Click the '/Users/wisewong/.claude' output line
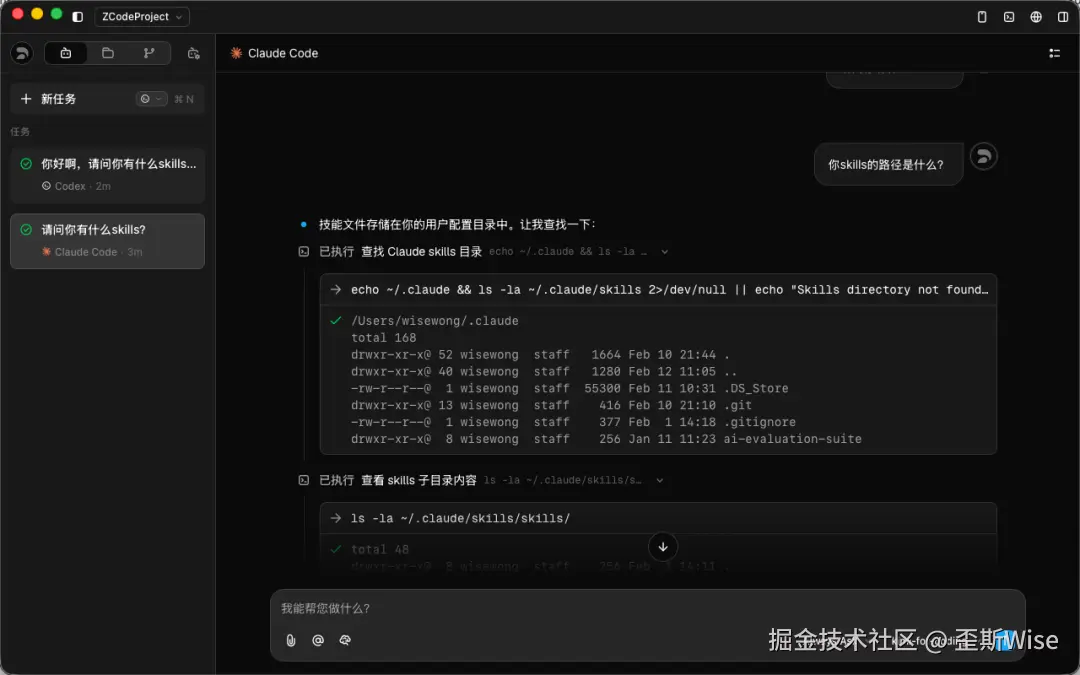Screen dimensions: 1080x675 pos(435,320)
